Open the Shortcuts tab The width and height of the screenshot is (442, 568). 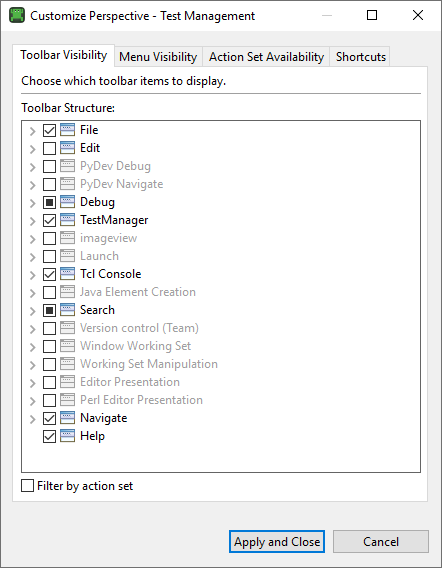tap(360, 57)
